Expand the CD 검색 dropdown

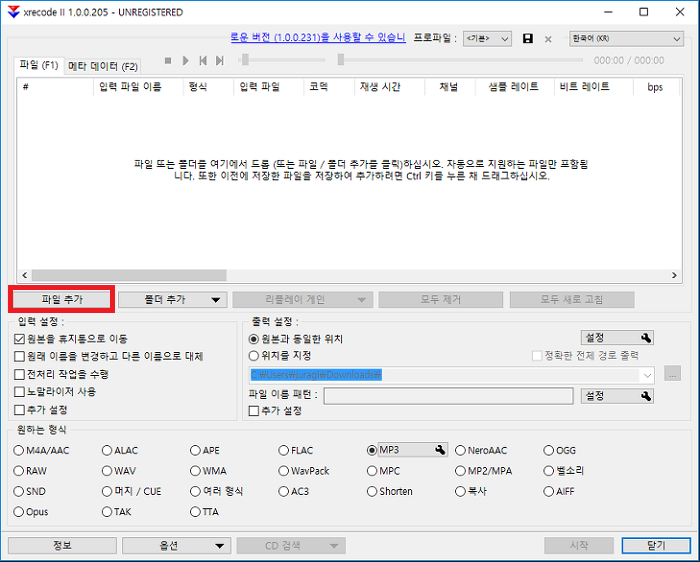click(x=333, y=546)
